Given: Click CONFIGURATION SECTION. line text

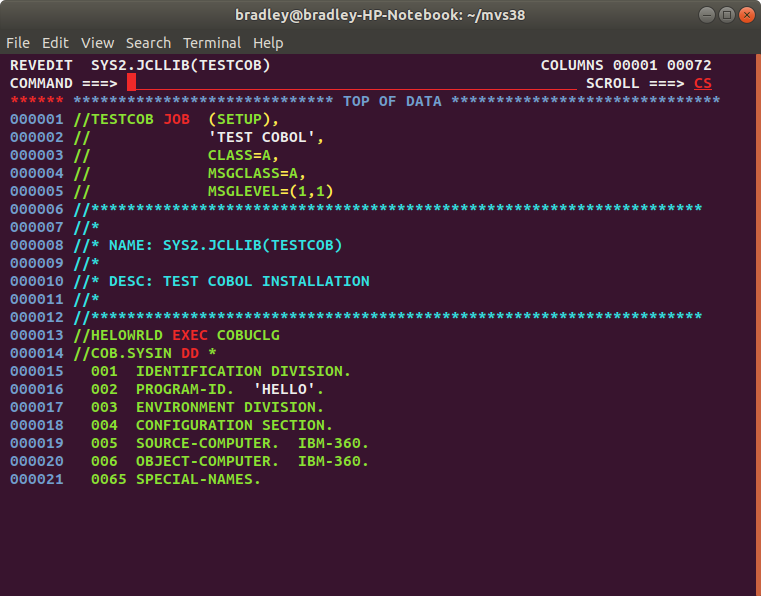Looking at the screenshot, I should coord(234,425).
